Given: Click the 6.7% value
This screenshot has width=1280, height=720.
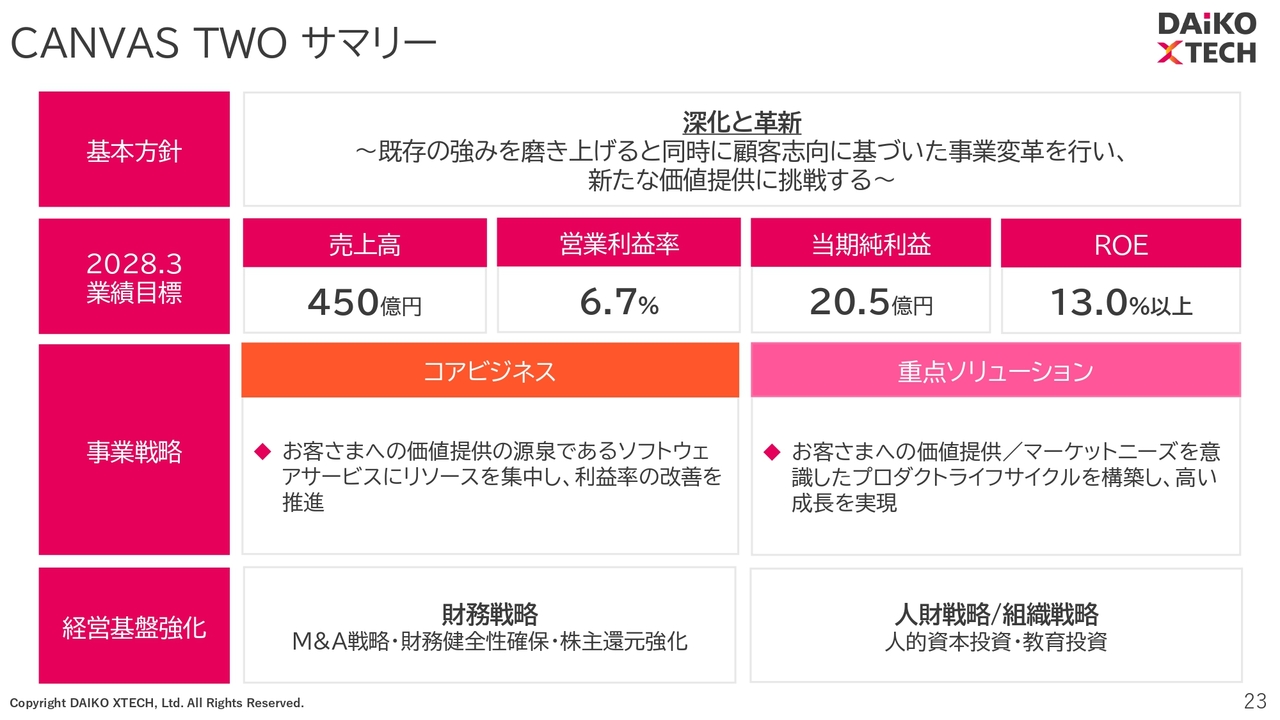Looking at the screenshot, I should coord(619,302).
